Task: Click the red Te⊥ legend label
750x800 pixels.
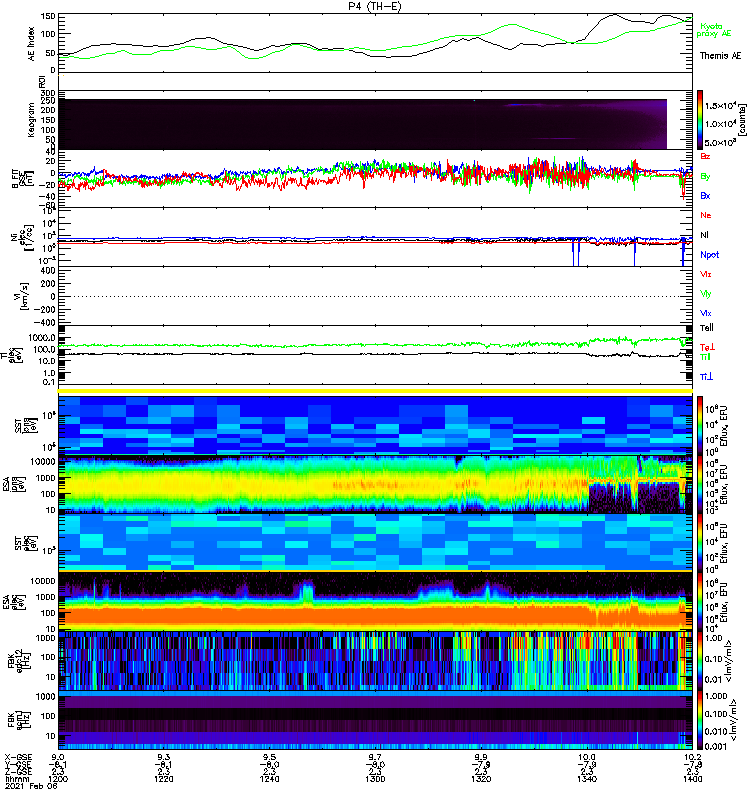Action: [x=707, y=347]
